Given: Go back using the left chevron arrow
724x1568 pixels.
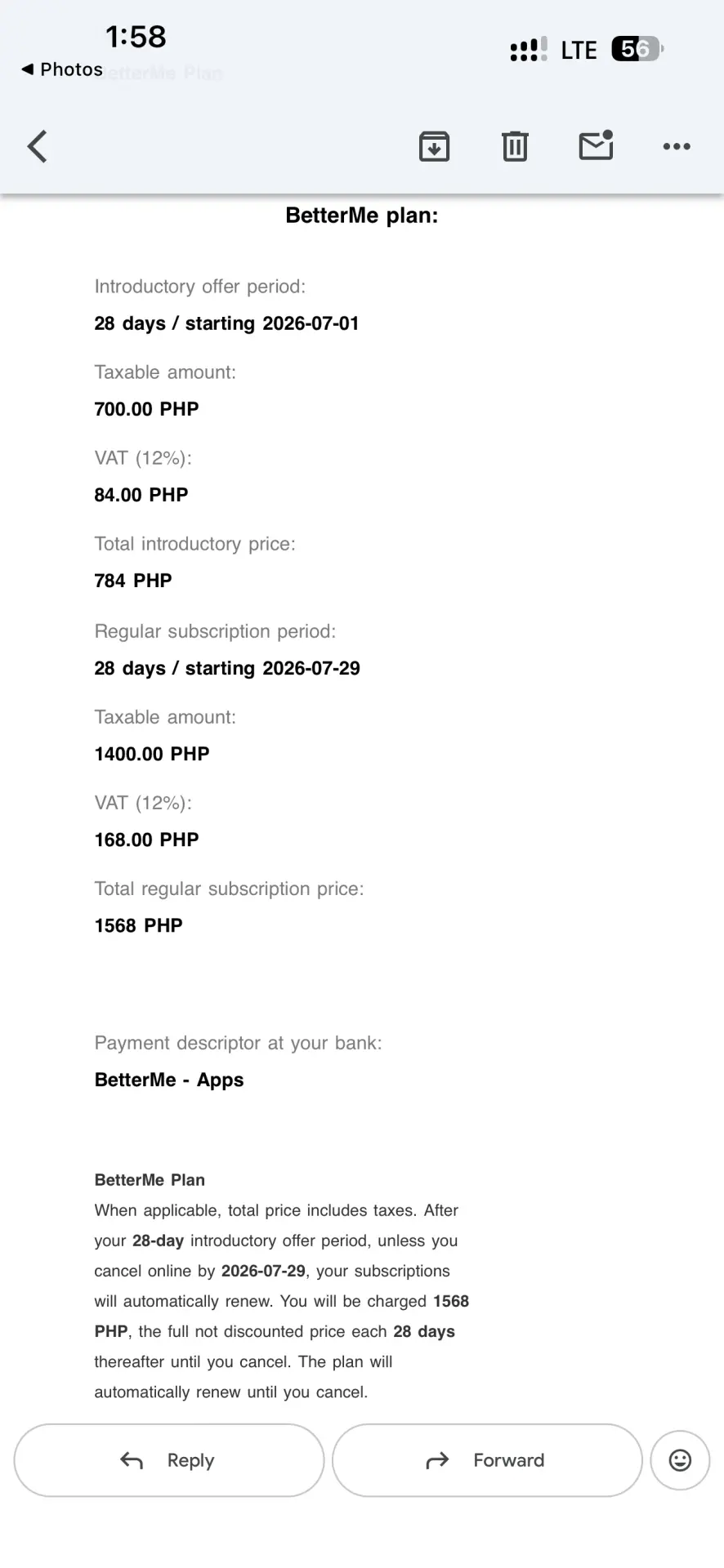Looking at the screenshot, I should [x=38, y=147].
